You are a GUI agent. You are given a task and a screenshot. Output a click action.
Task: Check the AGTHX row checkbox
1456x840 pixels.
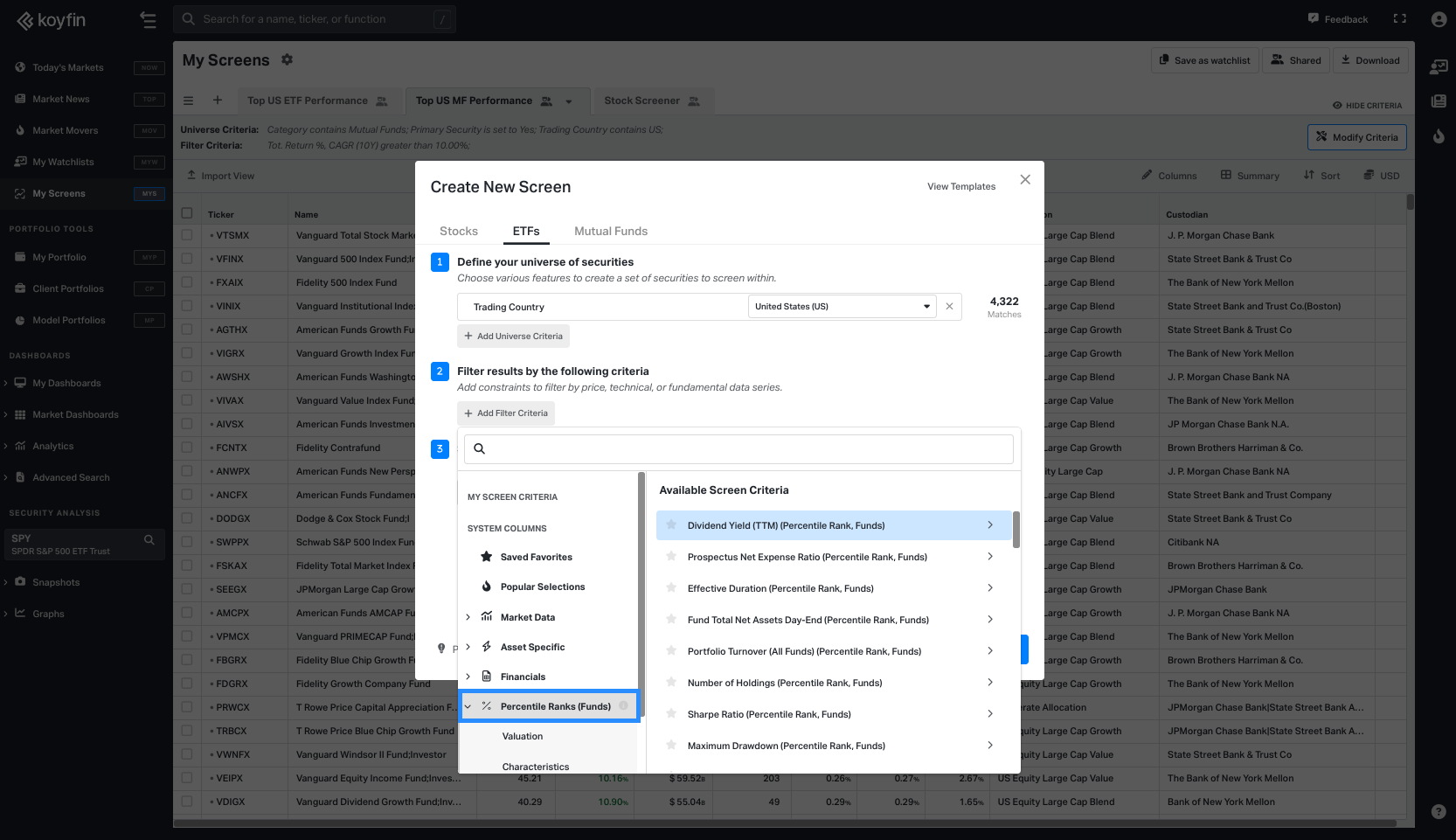(x=187, y=330)
